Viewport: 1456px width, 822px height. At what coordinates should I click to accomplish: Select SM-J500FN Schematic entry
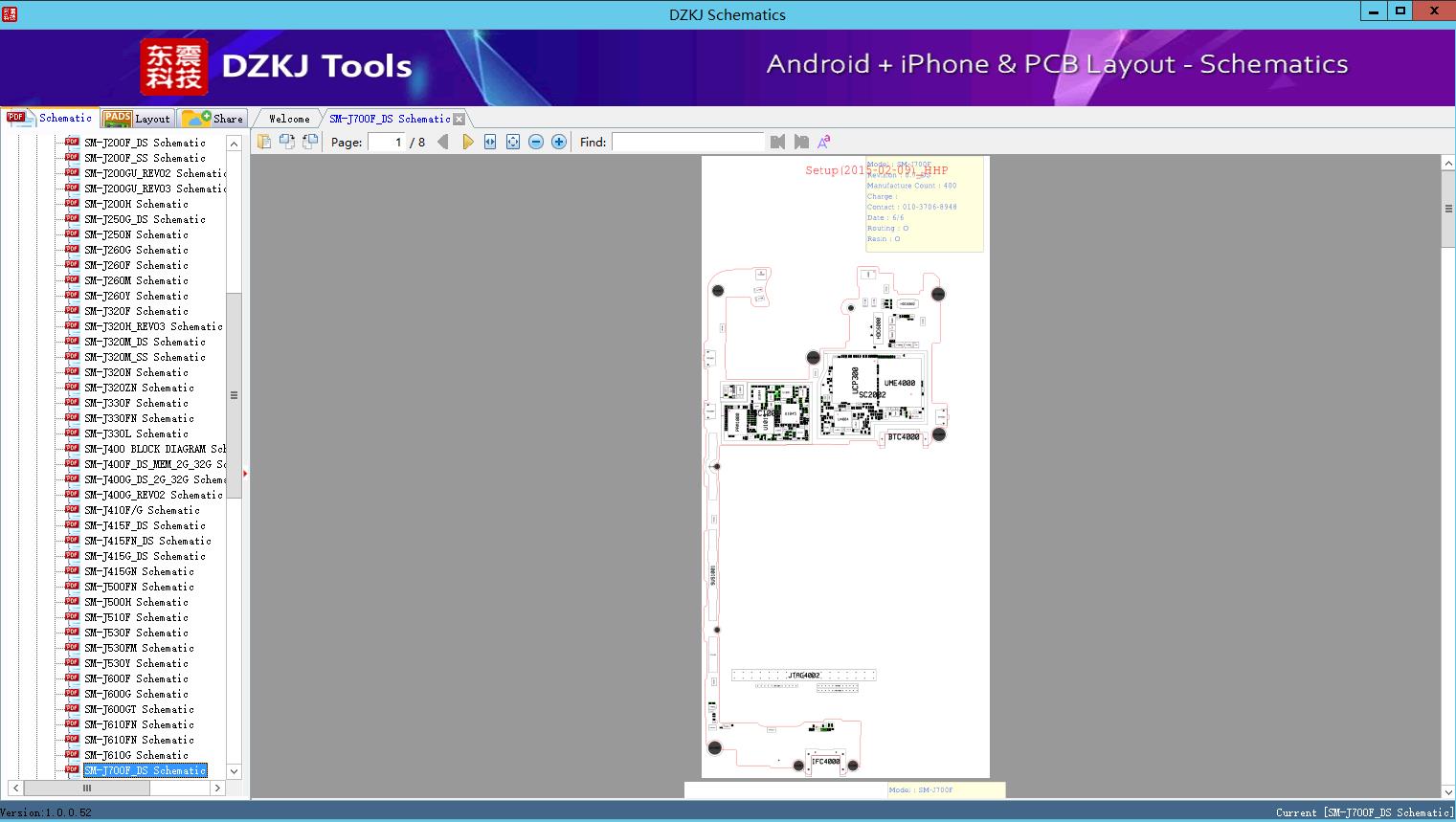[x=139, y=587]
